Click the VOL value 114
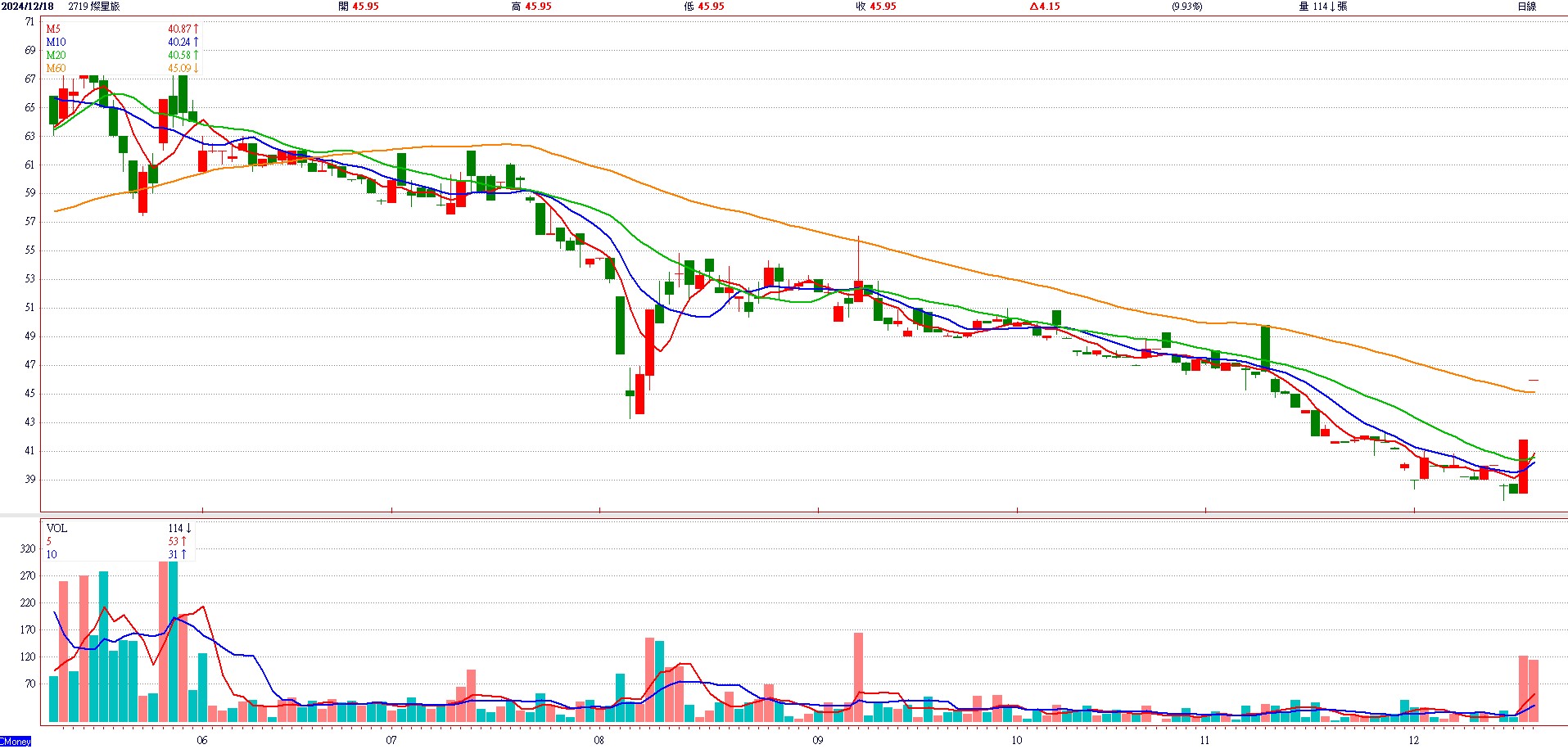The height and width of the screenshot is (749, 1568). pyautogui.click(x=175, y=528)
